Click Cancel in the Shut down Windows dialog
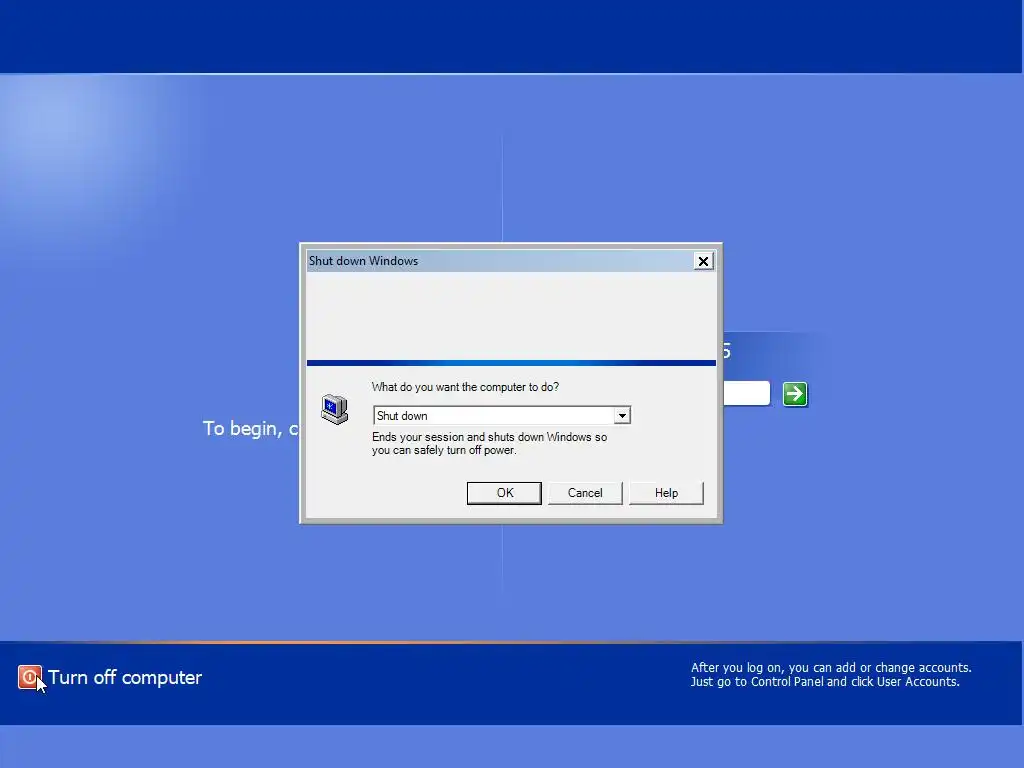Image resolution: width=1024 pixels, height=768 pixels. pos(585,493)
